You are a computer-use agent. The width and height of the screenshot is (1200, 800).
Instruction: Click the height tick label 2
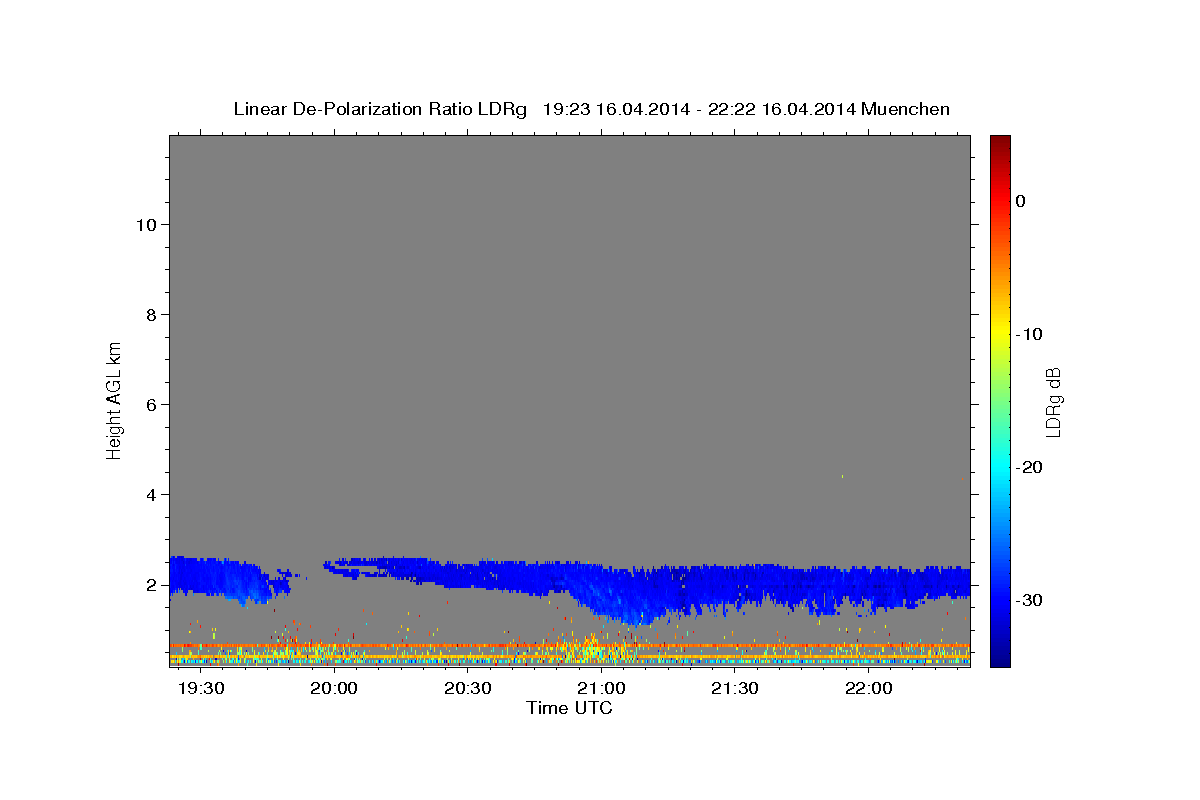pyautogui.click(x=149, y=584)
